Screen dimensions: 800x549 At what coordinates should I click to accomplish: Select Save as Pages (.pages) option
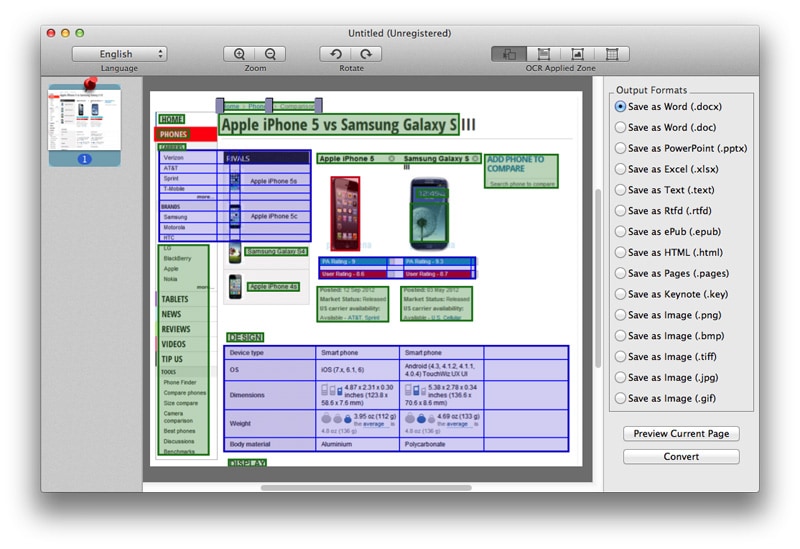672,273
